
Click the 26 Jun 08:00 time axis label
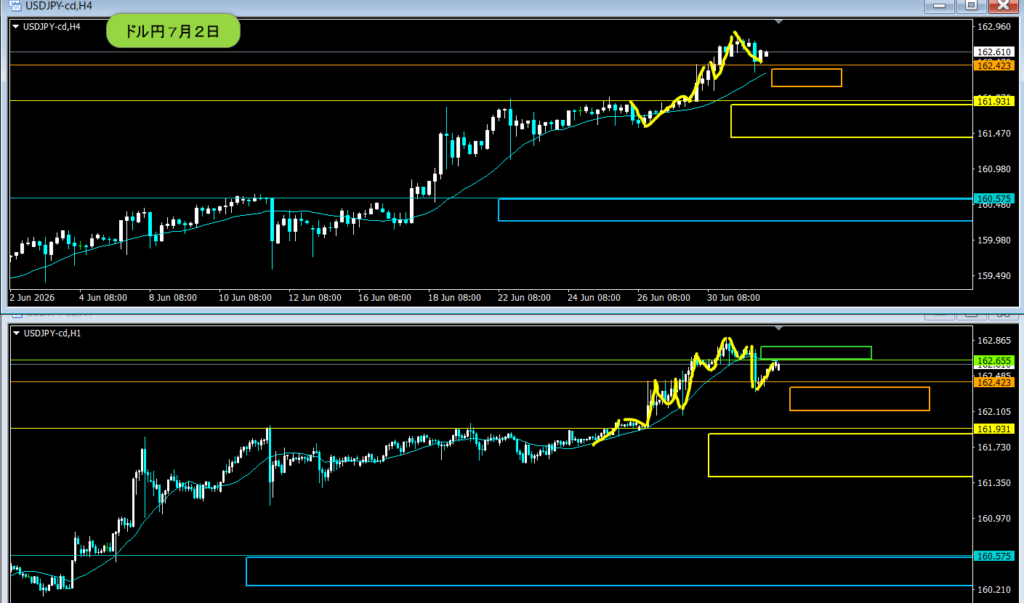coord(664,297)
